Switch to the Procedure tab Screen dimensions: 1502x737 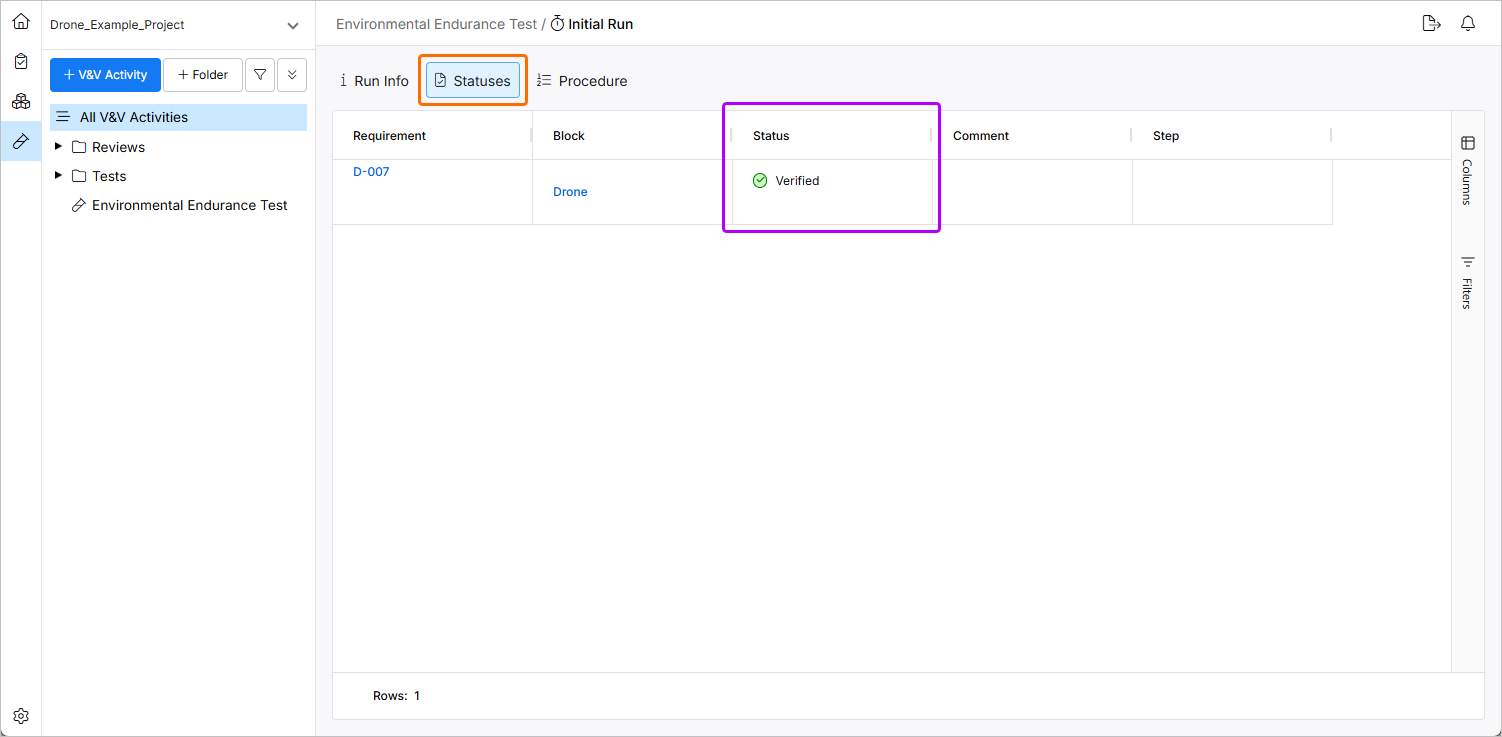tap(582, 81)
